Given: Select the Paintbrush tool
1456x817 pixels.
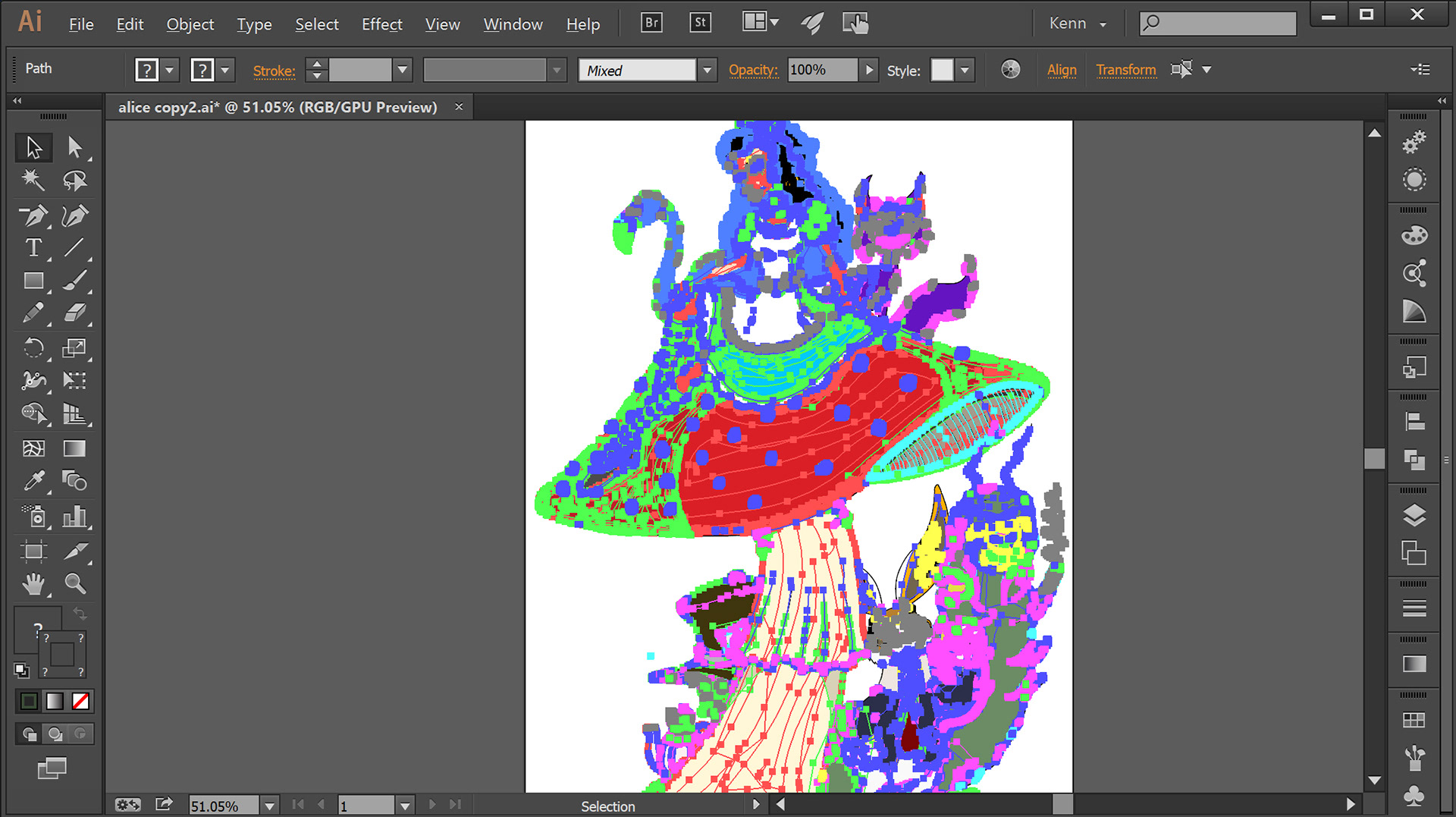Looking at the screenshot, I should (74, 281).
